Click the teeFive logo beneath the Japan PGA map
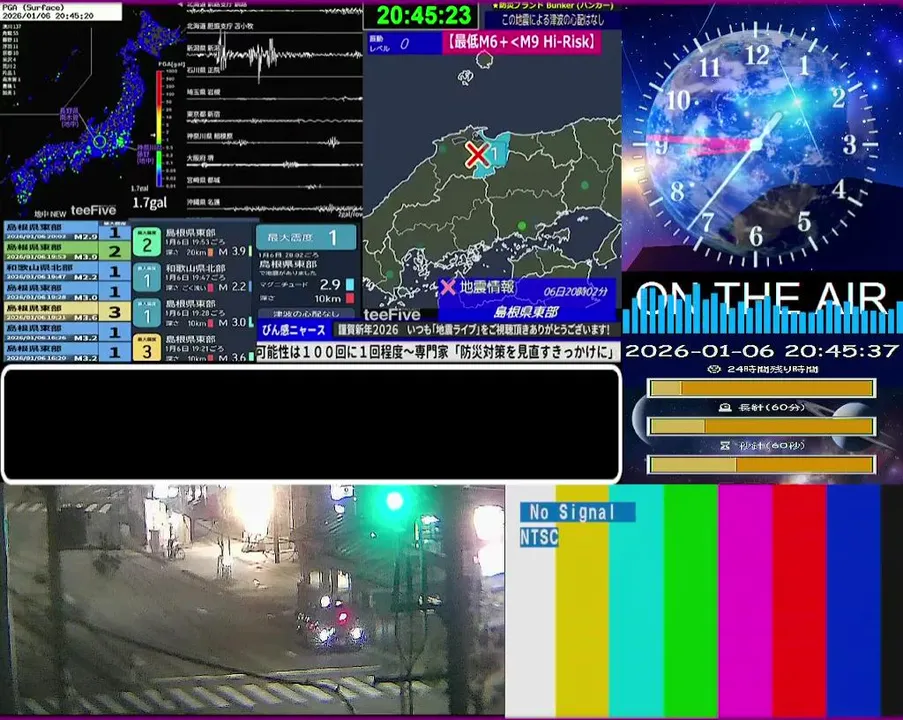 coord(93,210)
